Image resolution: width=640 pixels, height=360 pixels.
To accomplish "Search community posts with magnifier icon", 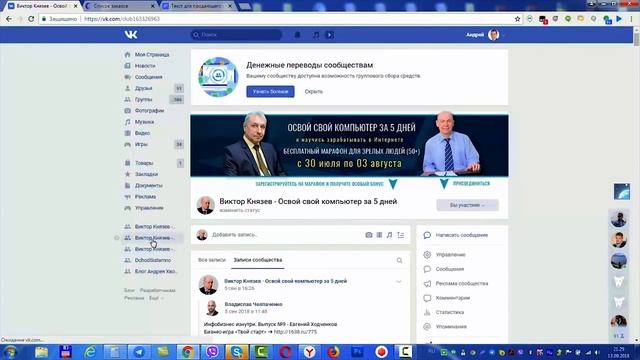I will point(399,260).
